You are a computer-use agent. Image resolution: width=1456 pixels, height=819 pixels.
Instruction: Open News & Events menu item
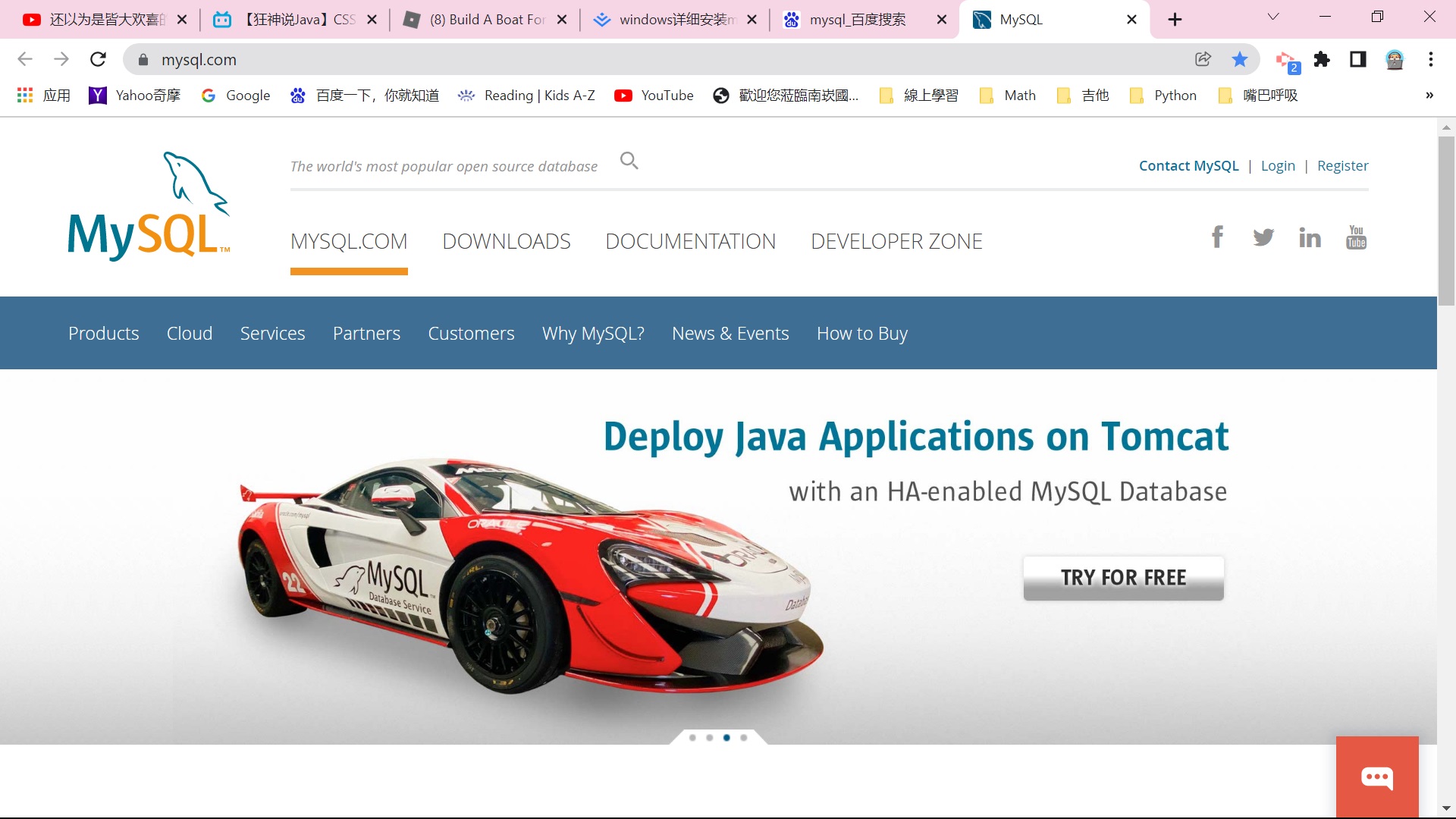pos(730,333)
